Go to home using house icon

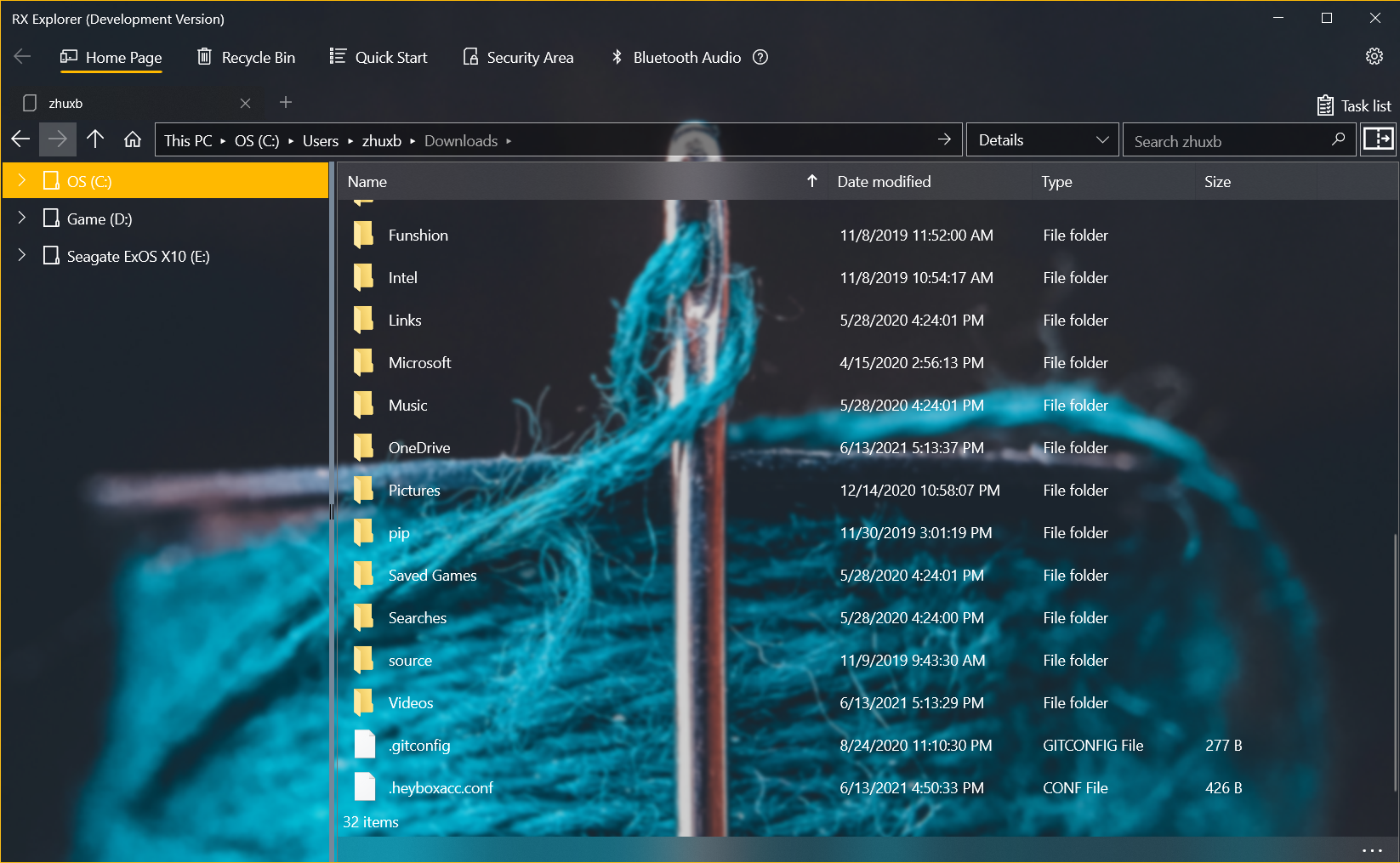tap(133, 139)
